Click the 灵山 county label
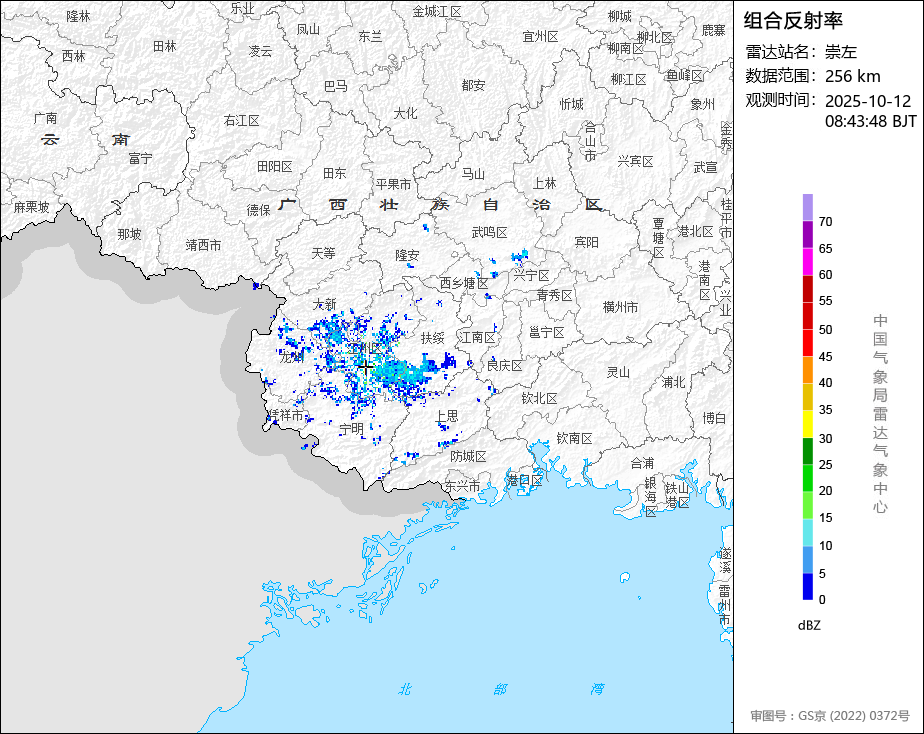This screenshot has width=924, height=734. 618,372
